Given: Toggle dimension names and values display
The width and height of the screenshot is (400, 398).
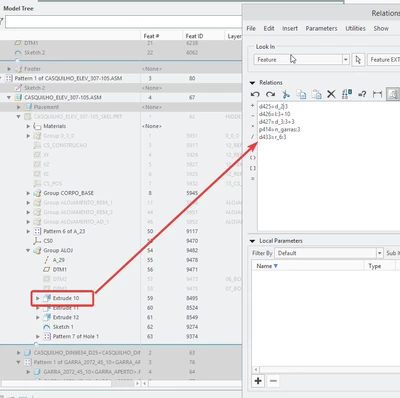Looking at the screenshot, I should [x=347, y=94].
